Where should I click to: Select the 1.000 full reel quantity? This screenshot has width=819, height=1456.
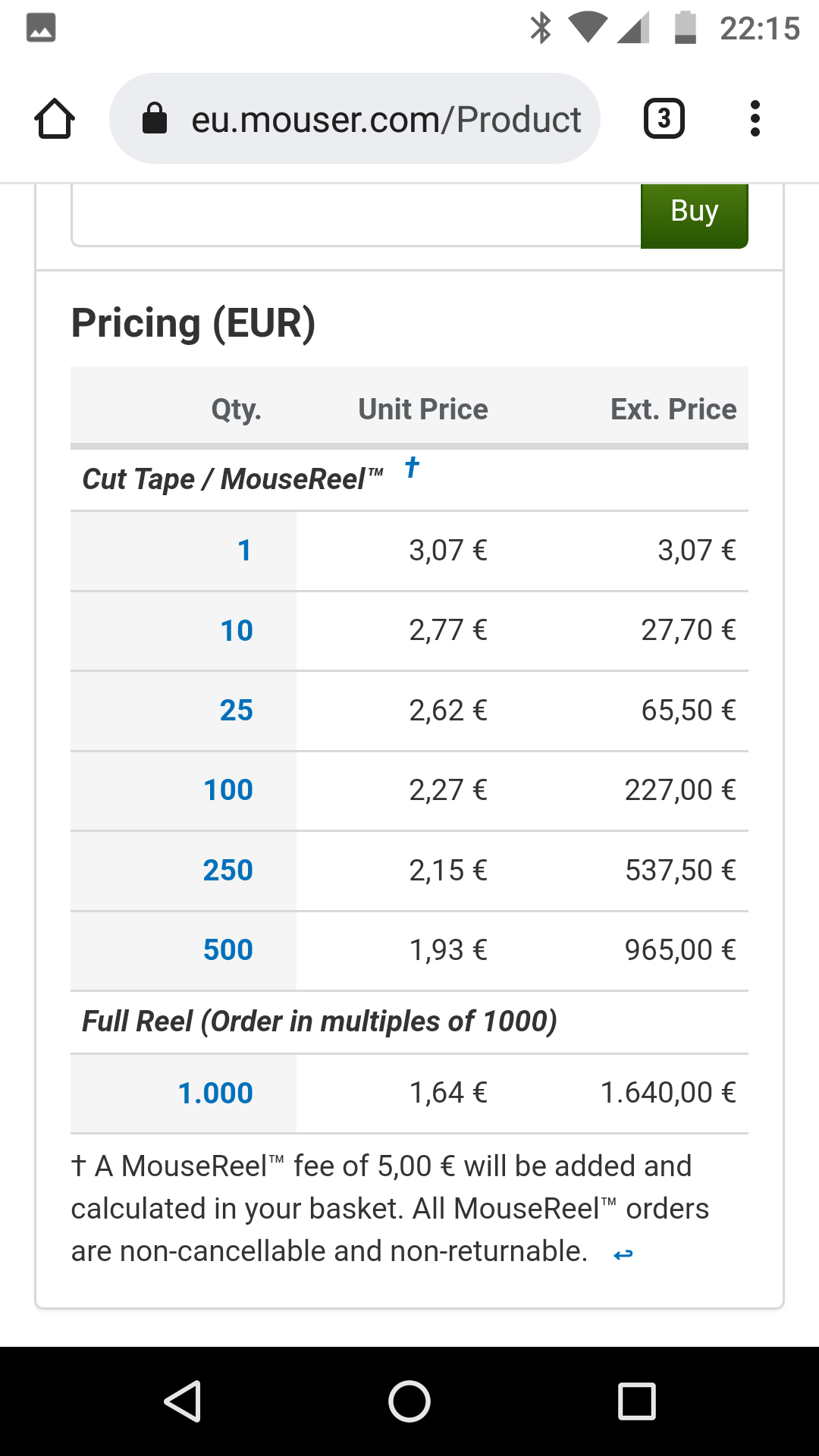(215, 1094)
